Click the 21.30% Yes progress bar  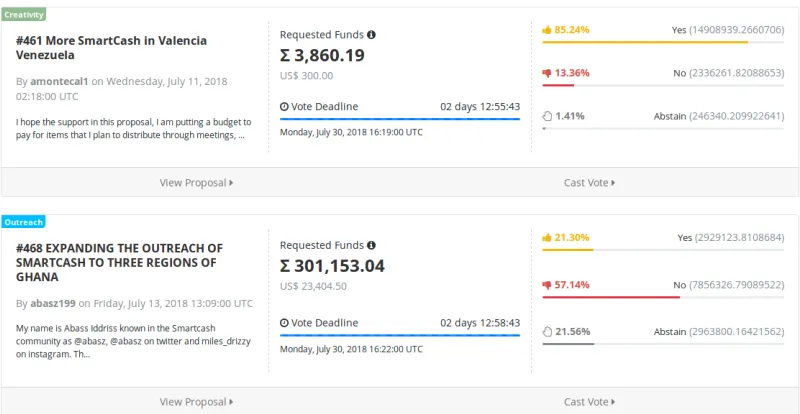click(x=663, y=250)
